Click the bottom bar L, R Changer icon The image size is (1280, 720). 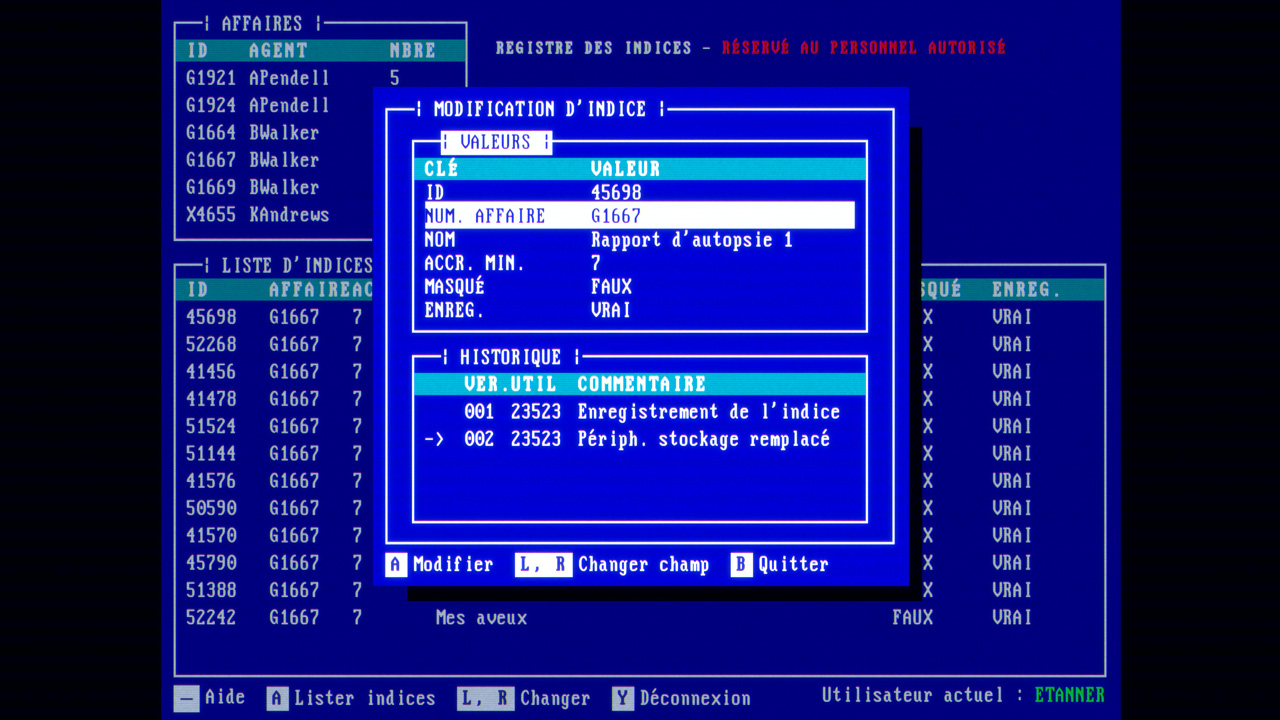(484, 699)
